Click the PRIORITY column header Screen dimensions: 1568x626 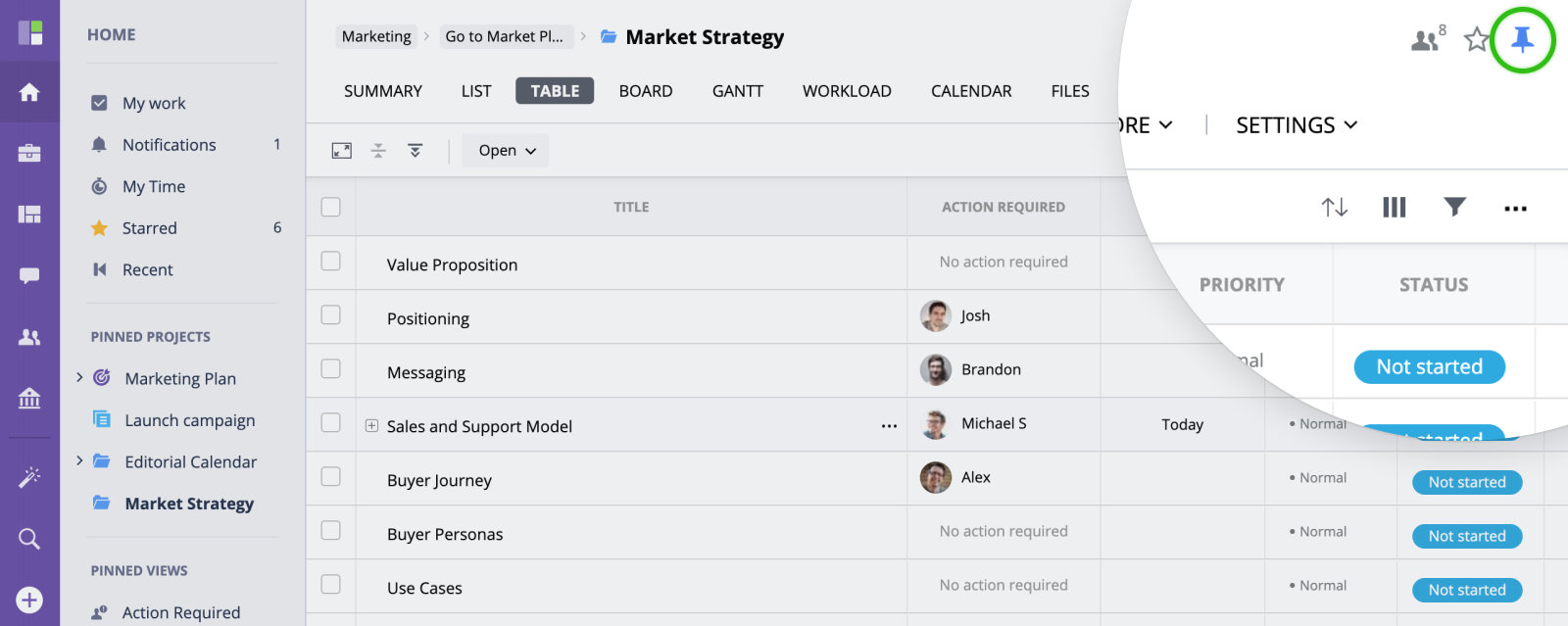pos(1242,285)
